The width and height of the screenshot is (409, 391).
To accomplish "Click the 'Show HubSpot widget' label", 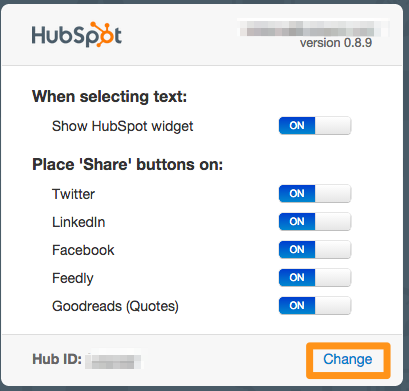I will click(x=123, y=127).
